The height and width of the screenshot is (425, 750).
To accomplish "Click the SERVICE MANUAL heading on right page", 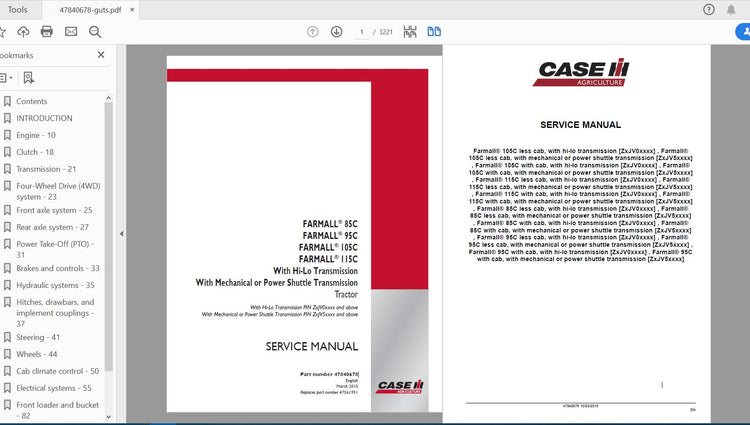I will 580,125.
